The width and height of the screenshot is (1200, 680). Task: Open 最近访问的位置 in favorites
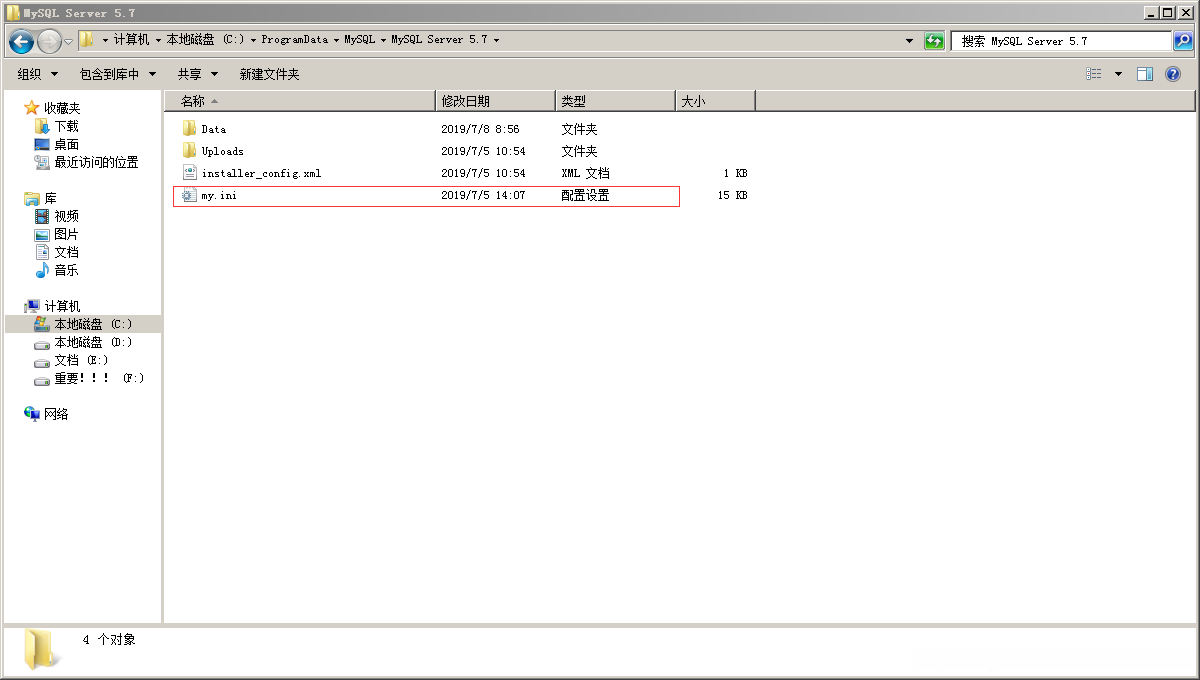pos(96,163)
